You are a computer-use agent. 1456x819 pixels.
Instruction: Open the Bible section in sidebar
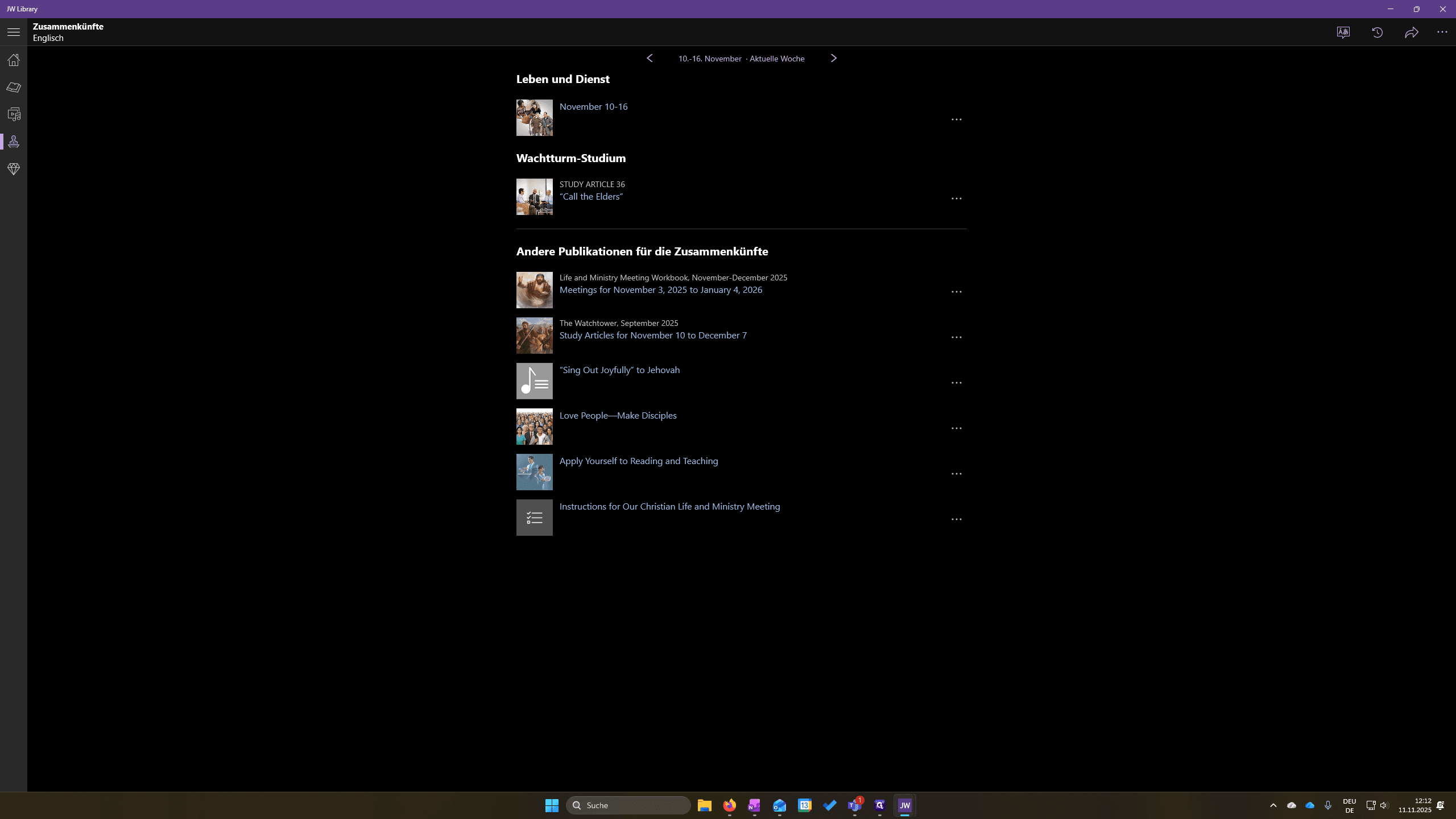point(14,87)
